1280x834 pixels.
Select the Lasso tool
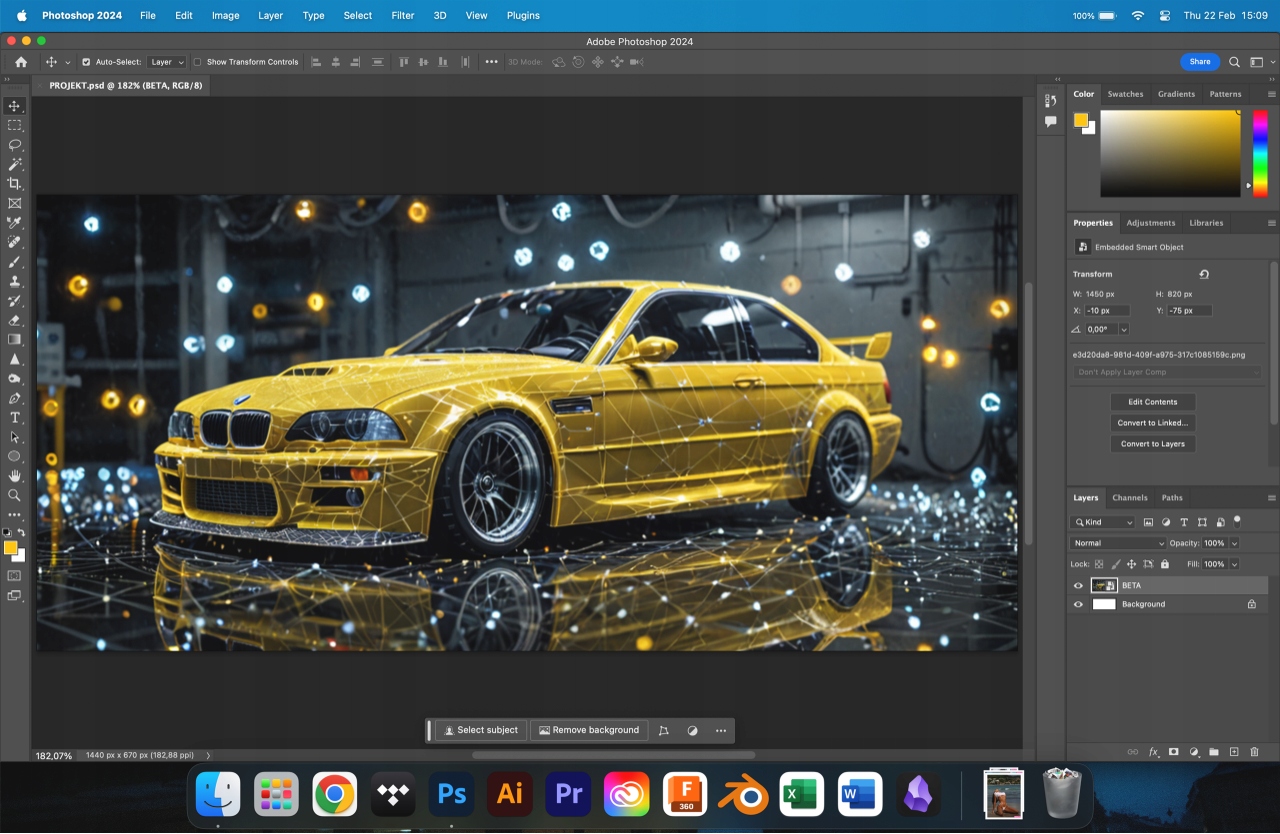pyautogui.click(x=14, y=145)
